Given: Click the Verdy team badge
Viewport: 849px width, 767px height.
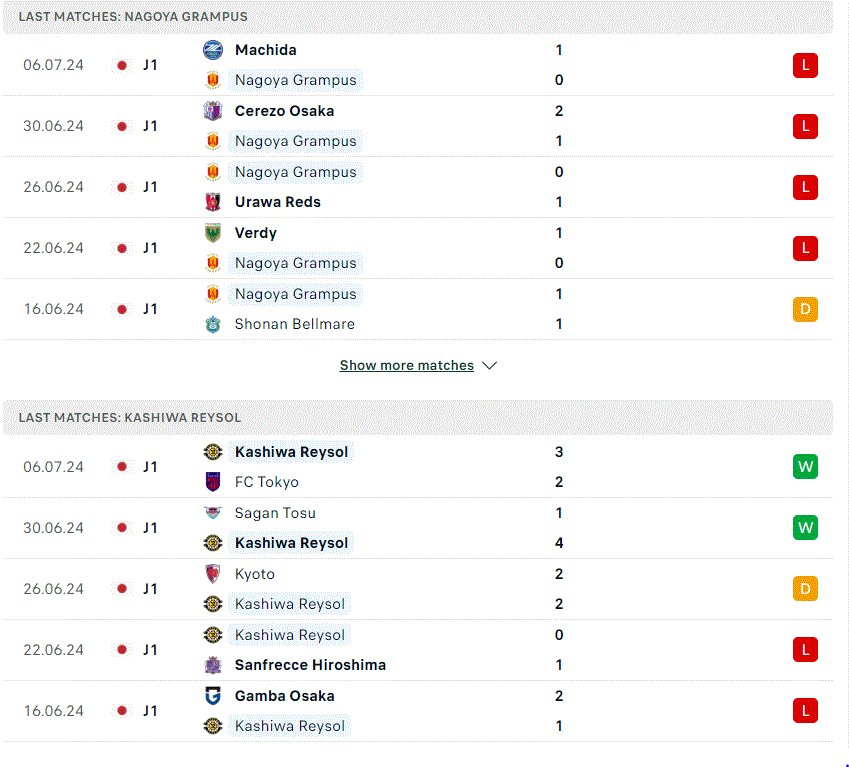Looking at the screenshot, I should click(212, 233).
